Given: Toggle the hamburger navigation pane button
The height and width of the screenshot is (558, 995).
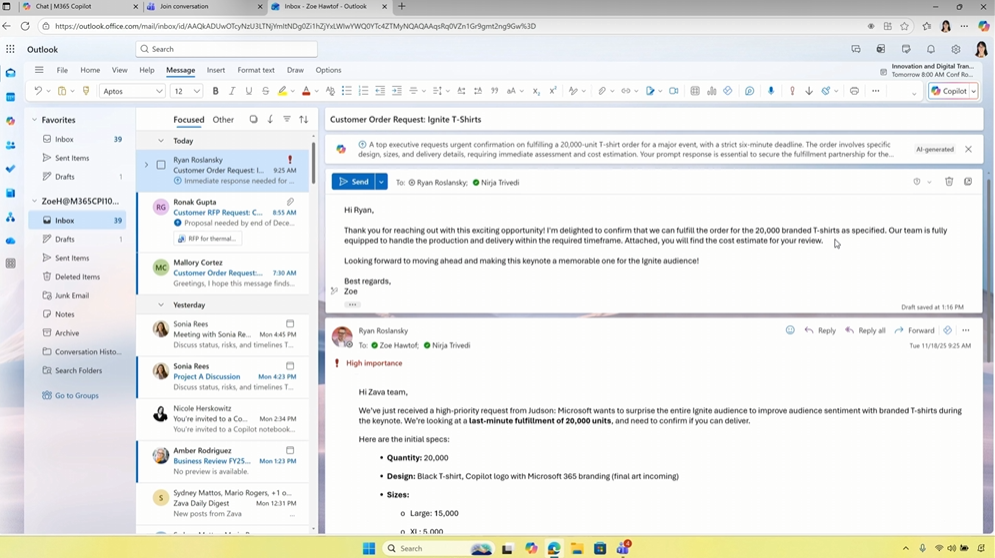Looking at the screenshot, I should (x=39, y=70).
